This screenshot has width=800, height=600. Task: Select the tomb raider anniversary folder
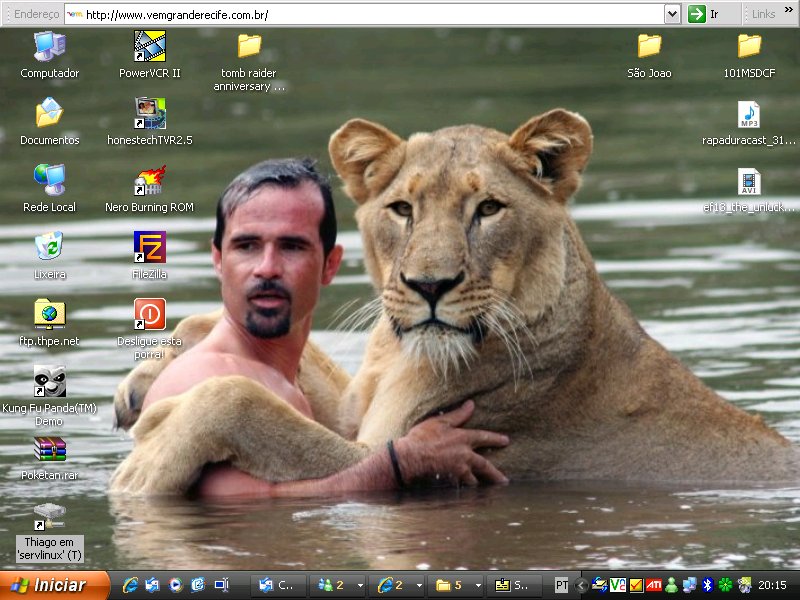(249, 45)
